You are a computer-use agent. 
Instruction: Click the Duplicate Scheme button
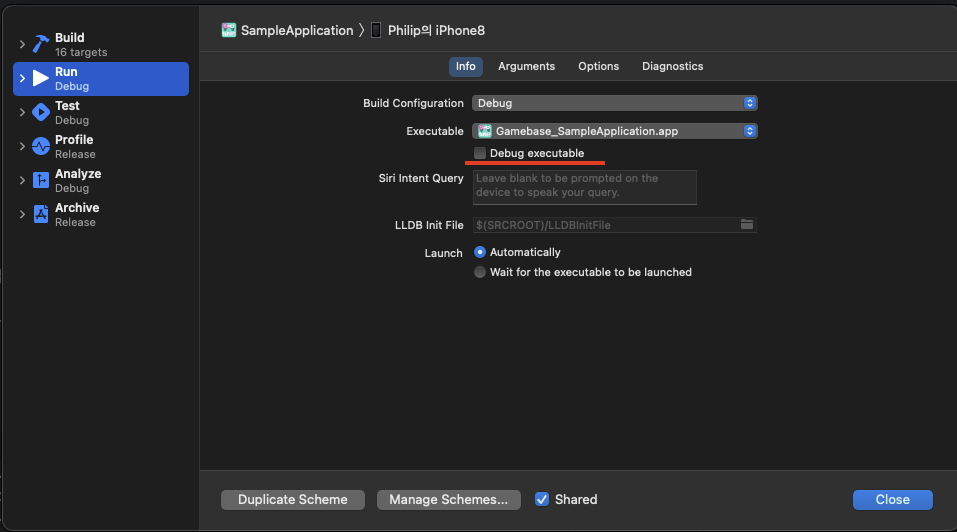click(x=292, y=500)
